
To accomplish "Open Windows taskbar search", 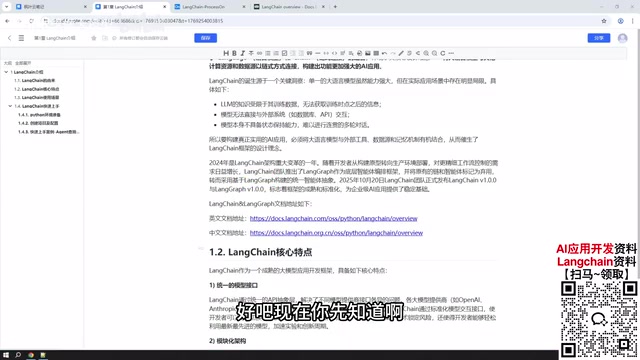I will click(x=18, y=355).
